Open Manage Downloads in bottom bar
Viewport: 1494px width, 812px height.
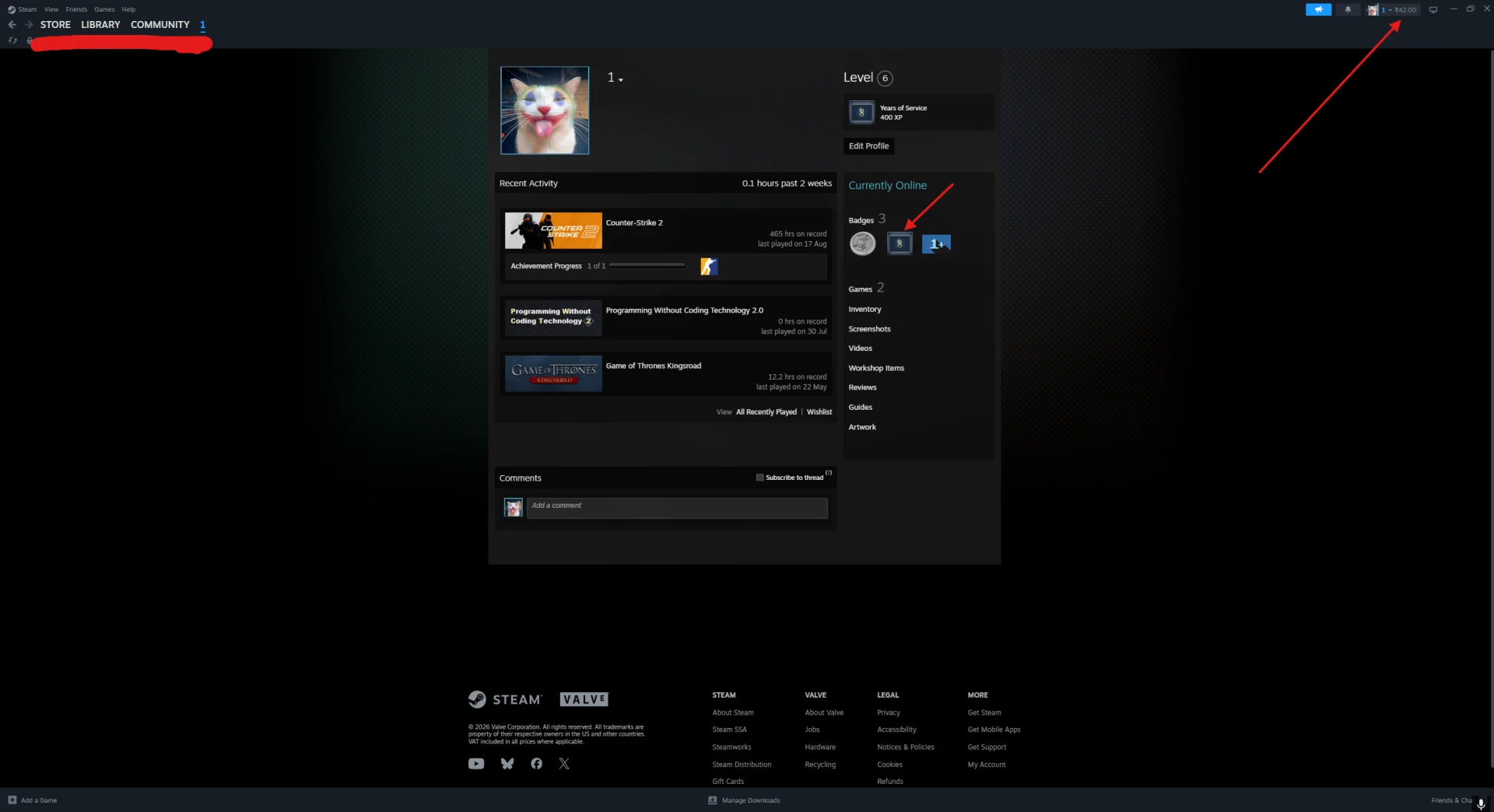[x=745, y=800]
